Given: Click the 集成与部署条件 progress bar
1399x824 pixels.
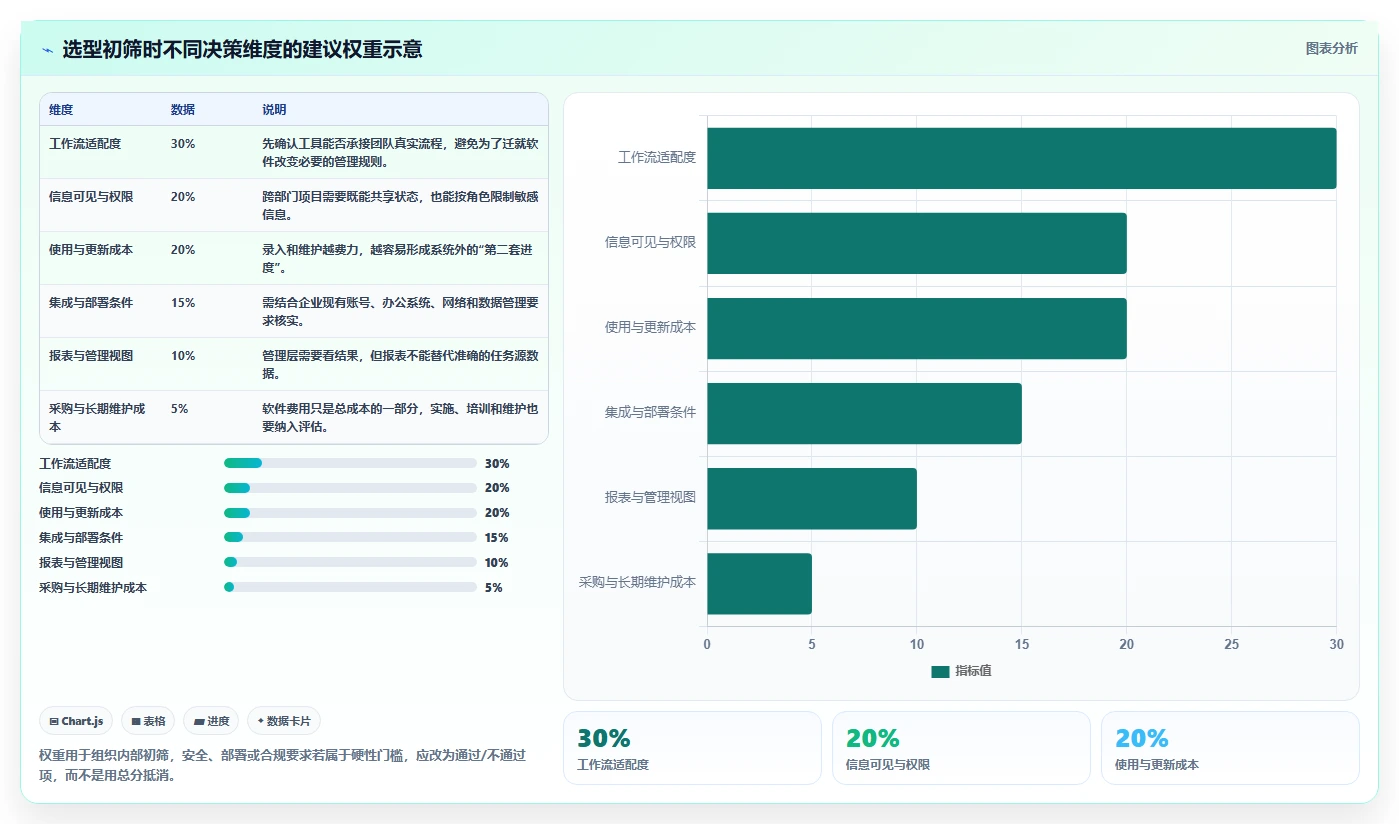Looking at the screenshot, I should (x=350, y=537).
